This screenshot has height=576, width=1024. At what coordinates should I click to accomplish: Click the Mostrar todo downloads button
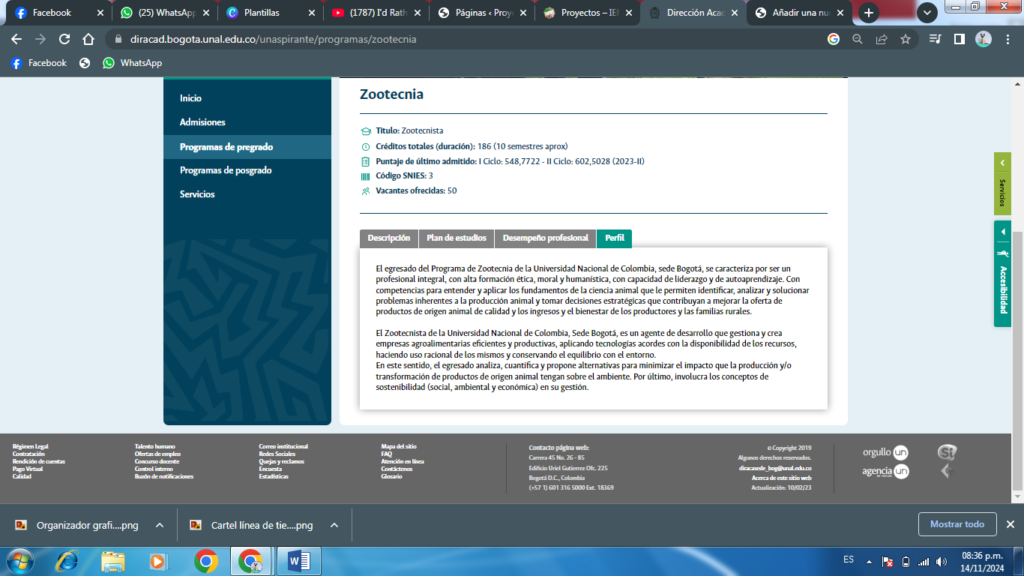point(956,524)
